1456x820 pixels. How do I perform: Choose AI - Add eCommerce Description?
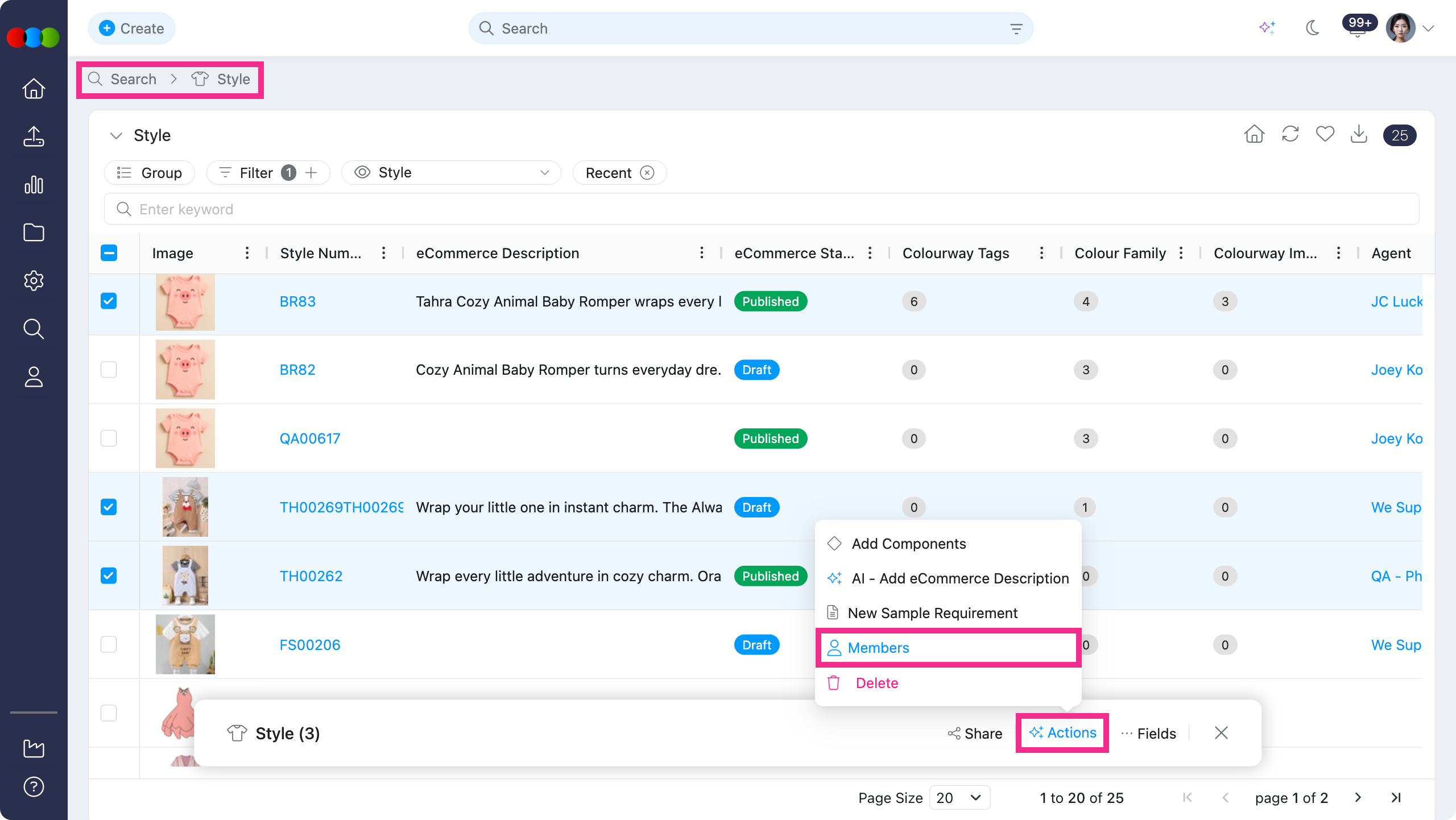(x=948, y=578)
